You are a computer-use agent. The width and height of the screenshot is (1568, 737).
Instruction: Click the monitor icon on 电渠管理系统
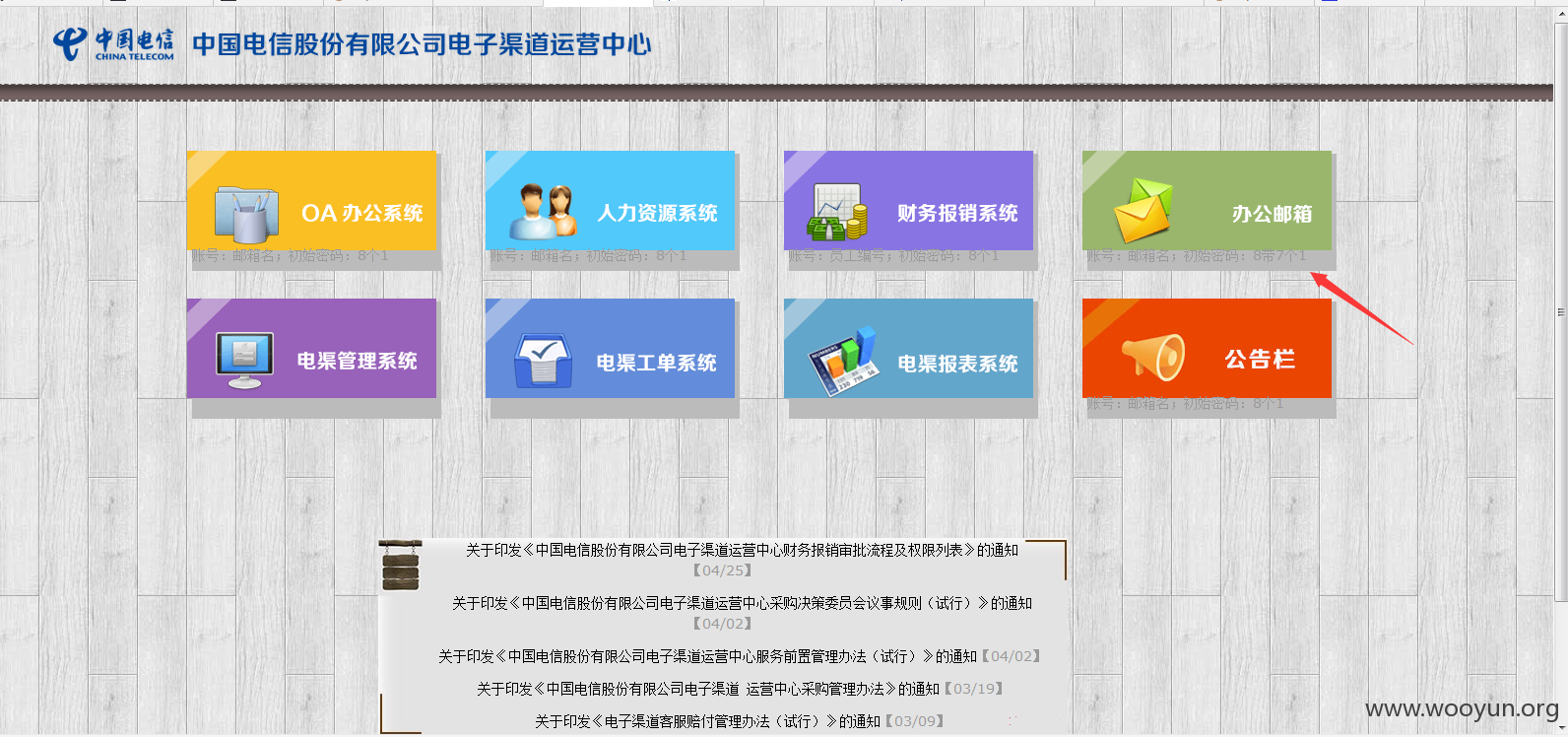click(244, 361)
